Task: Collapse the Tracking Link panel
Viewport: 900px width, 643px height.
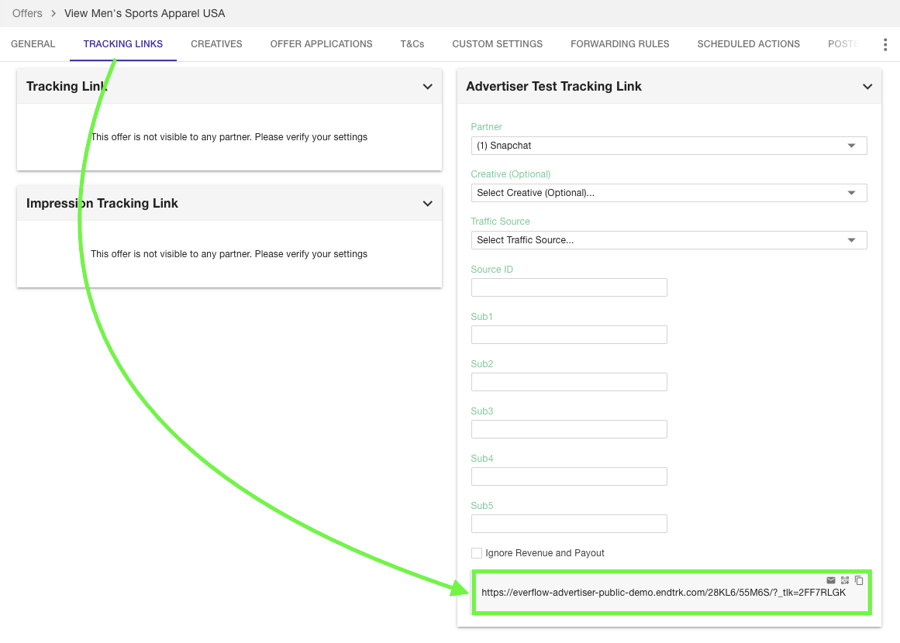Action: [x=427, y=87]
